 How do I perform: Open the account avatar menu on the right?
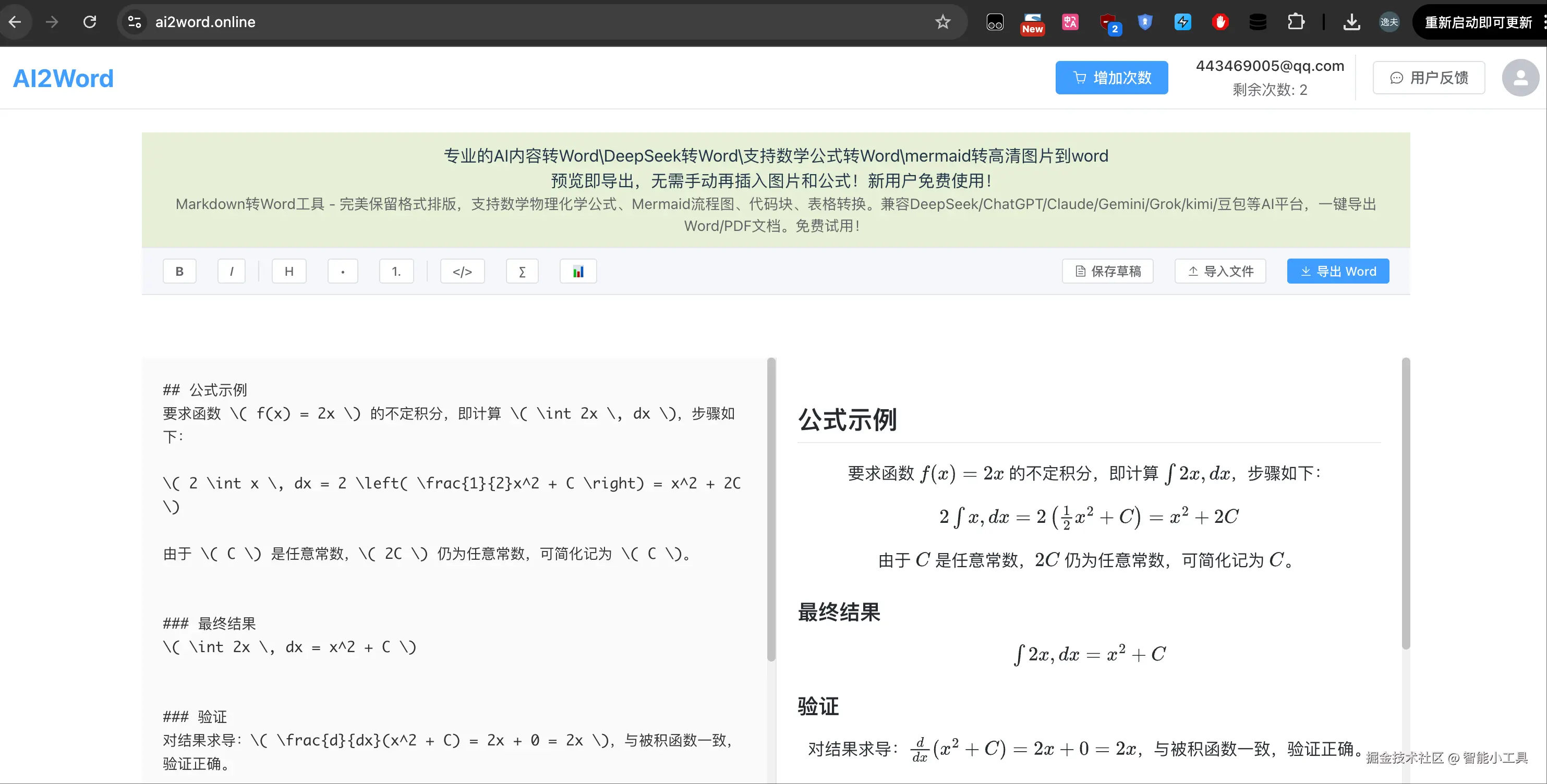tap(1520, 78)
